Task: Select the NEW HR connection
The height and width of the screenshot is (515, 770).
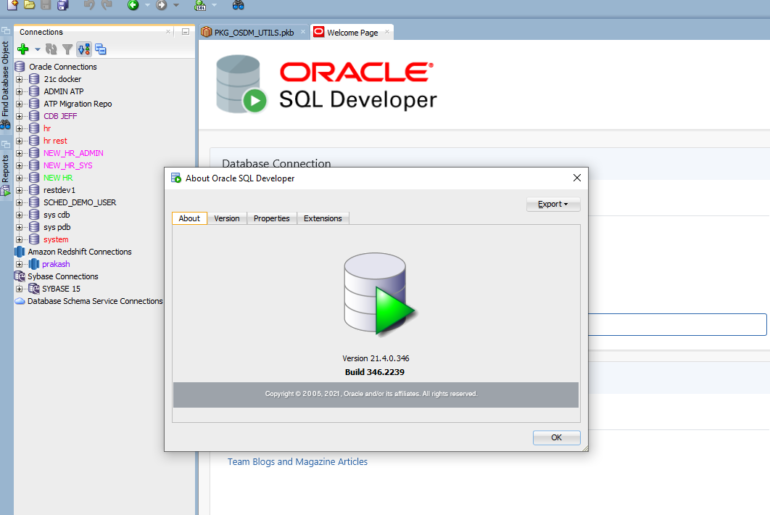Action: click(58, 178)
